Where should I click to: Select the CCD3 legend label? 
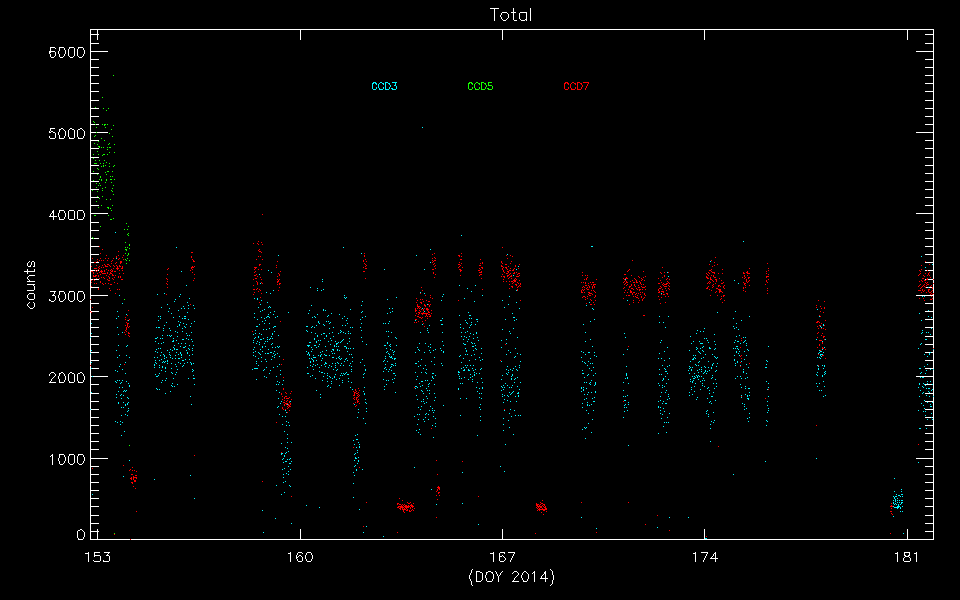[x=384, y=86]
